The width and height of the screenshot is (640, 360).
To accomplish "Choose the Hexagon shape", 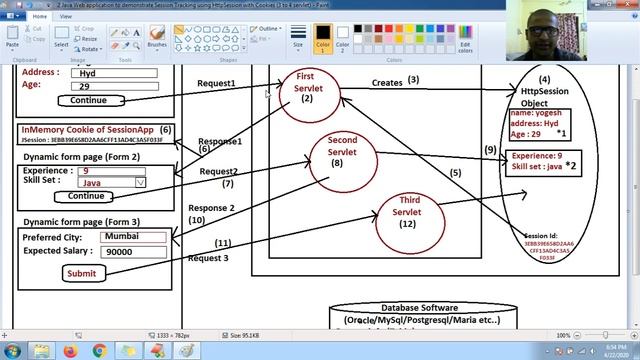I will [x=207, y=39].
